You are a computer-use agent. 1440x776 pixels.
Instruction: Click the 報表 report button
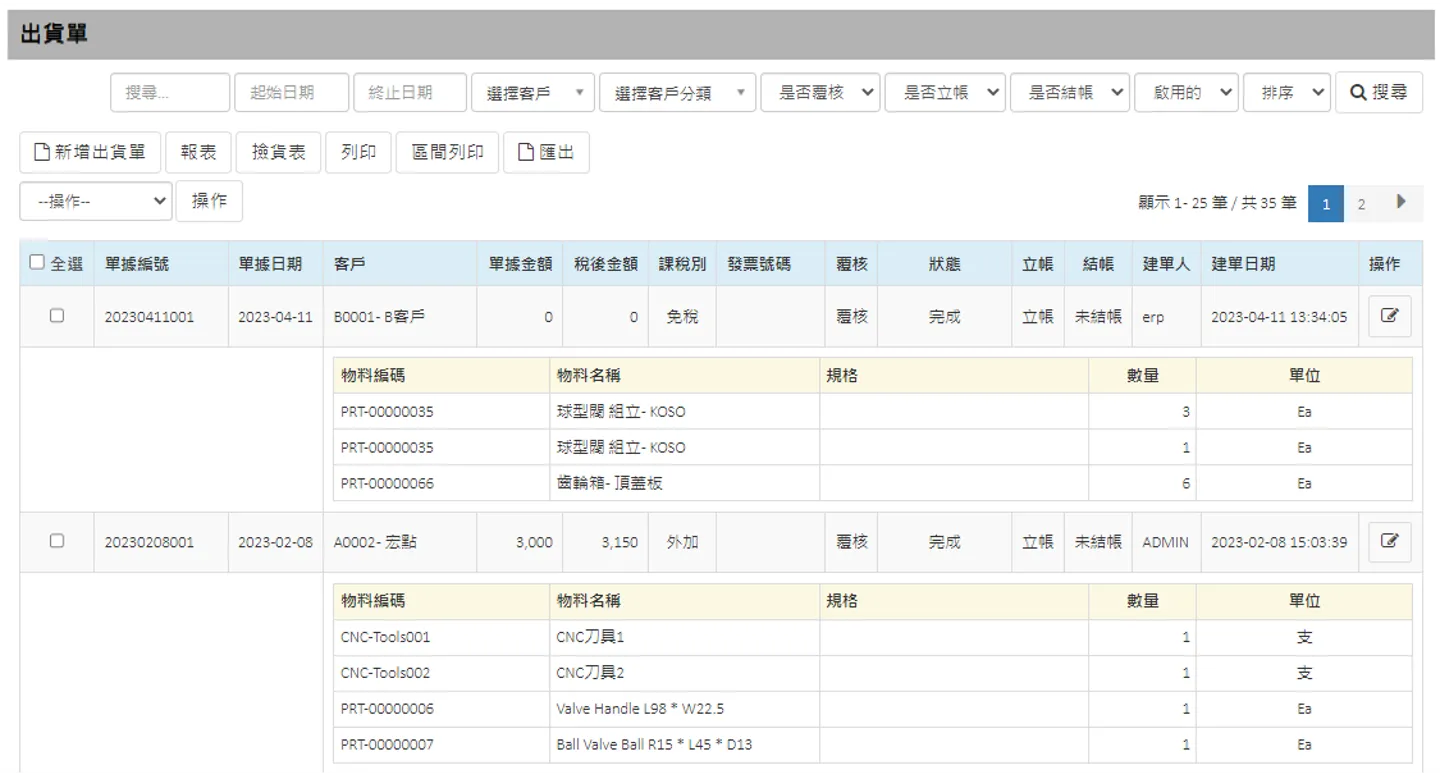click(x=198, y=152)
